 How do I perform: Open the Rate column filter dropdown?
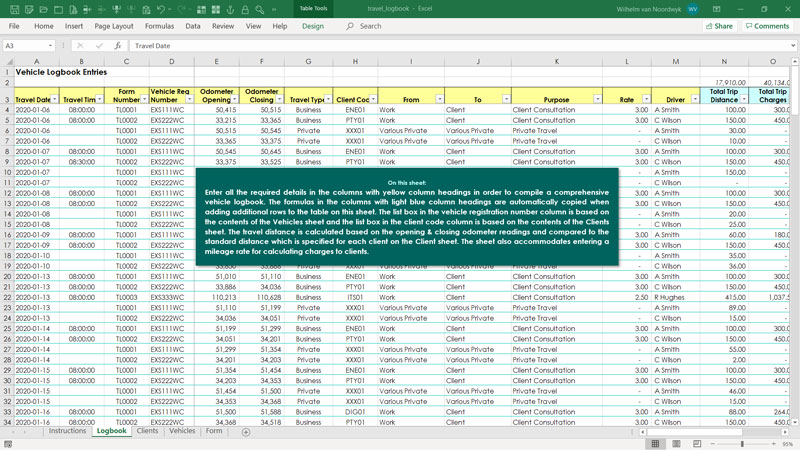(646, 99)
